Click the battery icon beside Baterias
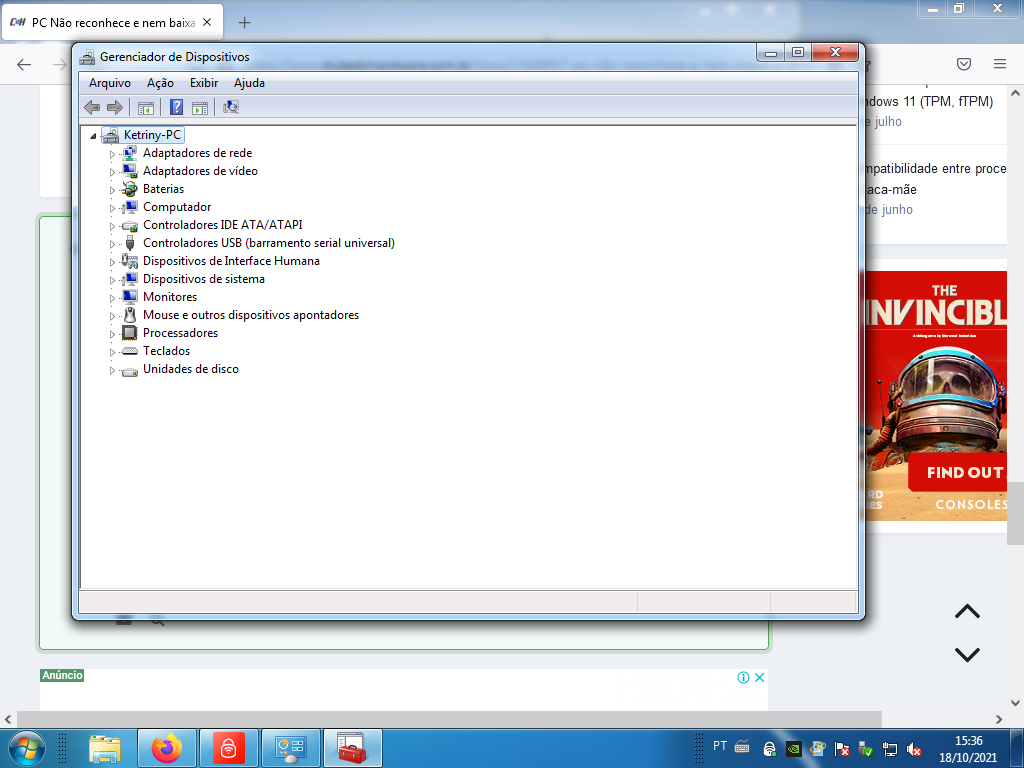1024x768 pixels. point(130,189)
